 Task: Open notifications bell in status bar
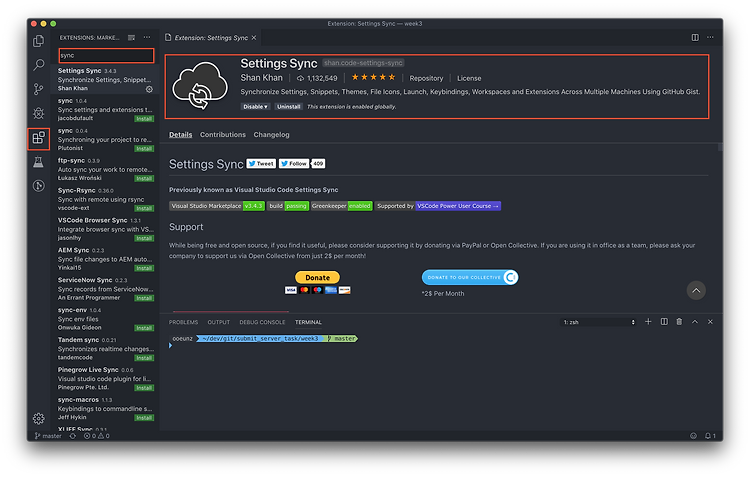tap(710, 436)
